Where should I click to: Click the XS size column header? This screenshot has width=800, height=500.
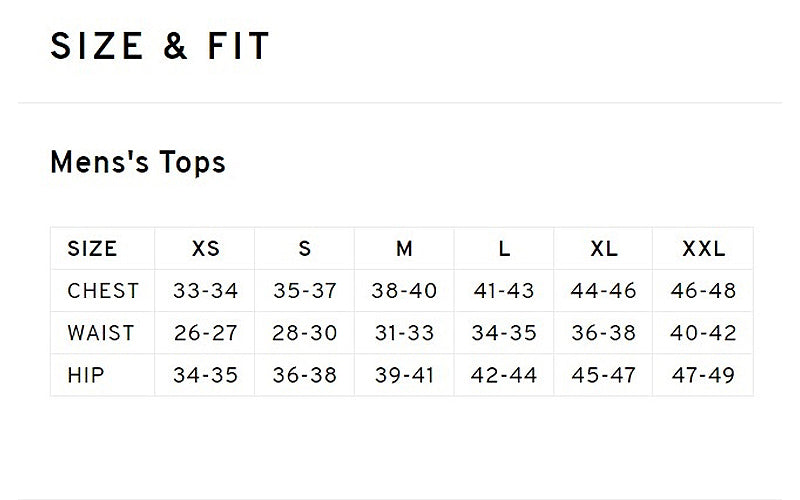(205, 249)
